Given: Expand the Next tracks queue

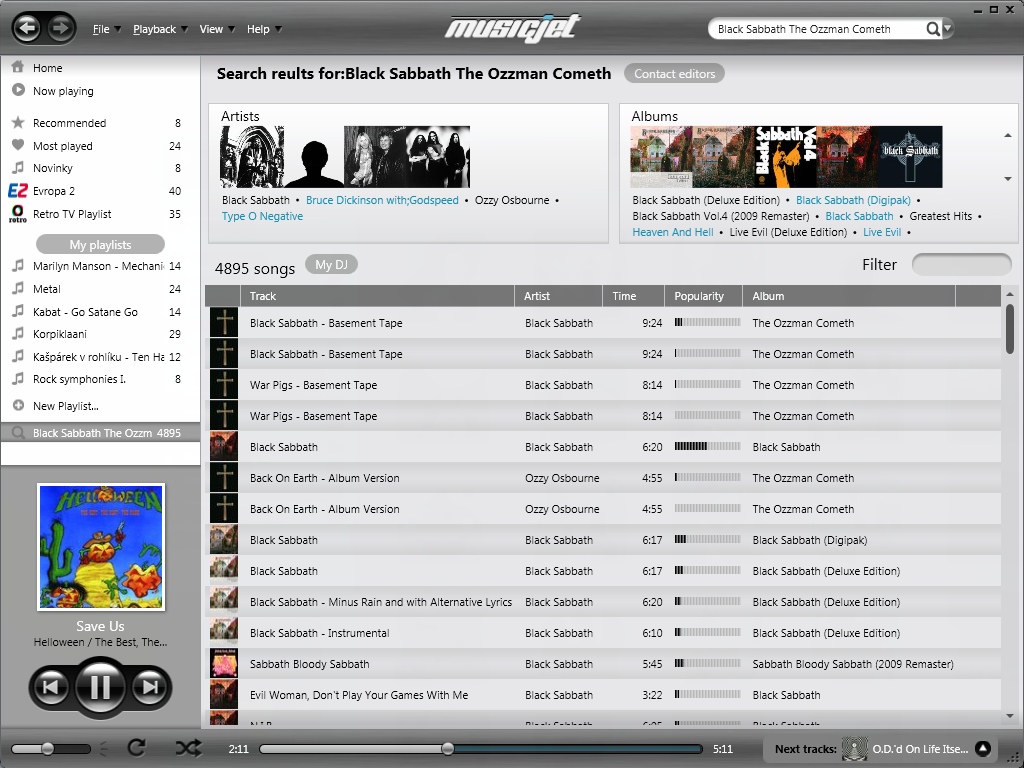Looking at the screenshot, I should (x=983, y=748).
